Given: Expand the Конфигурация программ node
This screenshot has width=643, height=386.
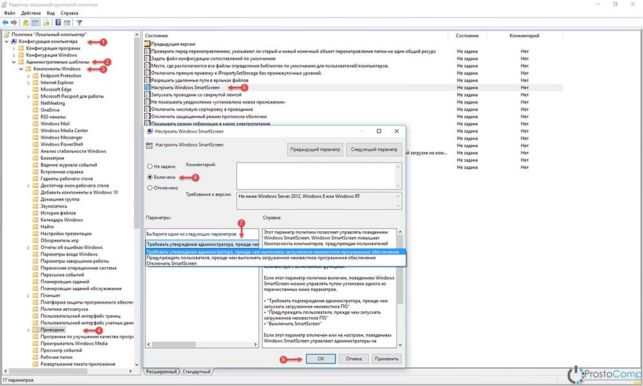Looking at the screenshot, I should (14, 48).
